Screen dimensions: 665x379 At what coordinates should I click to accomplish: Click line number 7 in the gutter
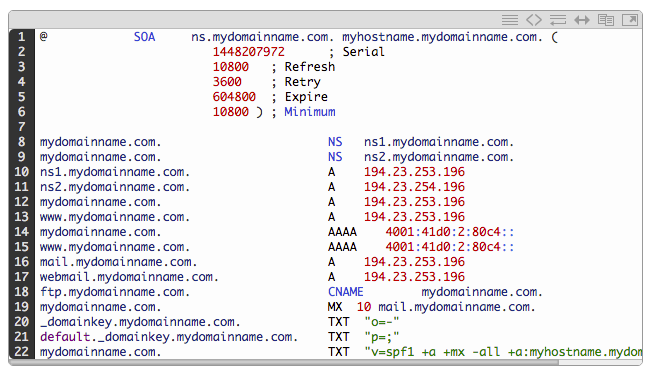pos(22,127)
